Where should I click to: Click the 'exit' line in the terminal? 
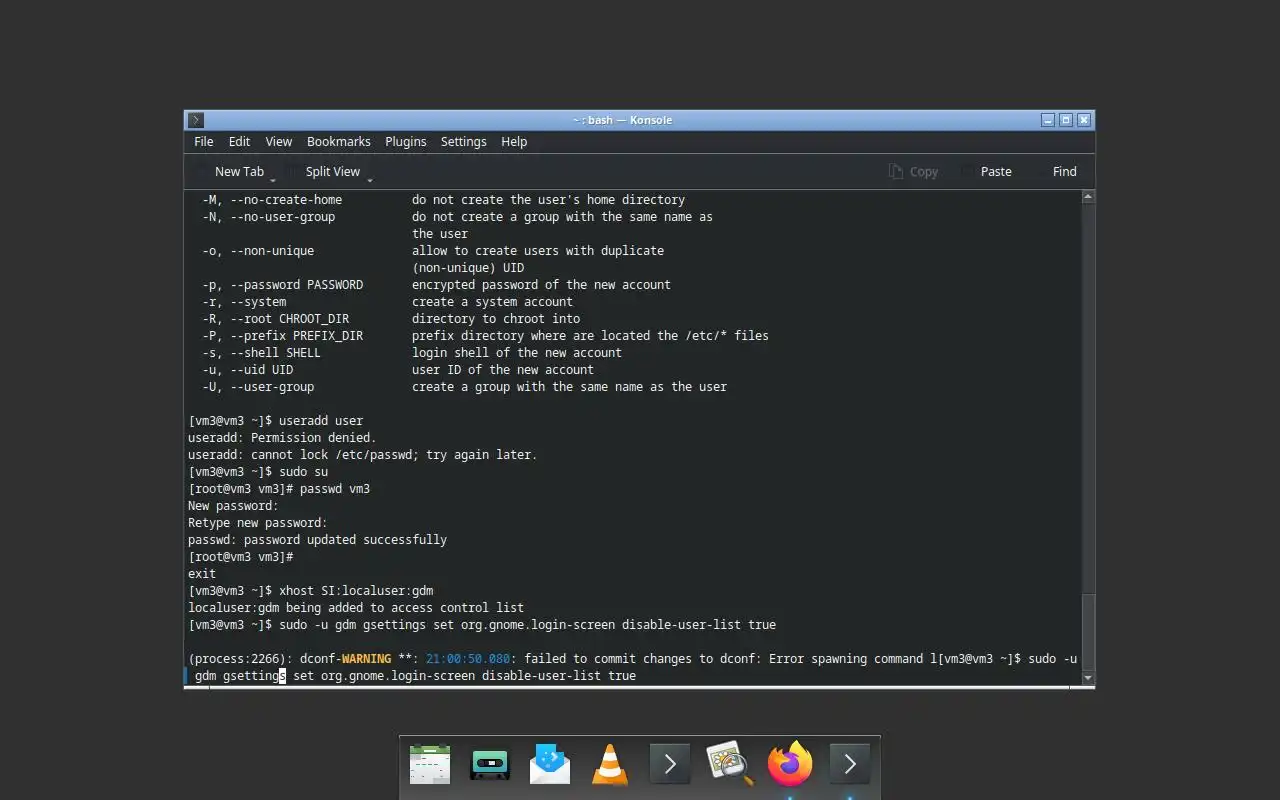(202, 574)
